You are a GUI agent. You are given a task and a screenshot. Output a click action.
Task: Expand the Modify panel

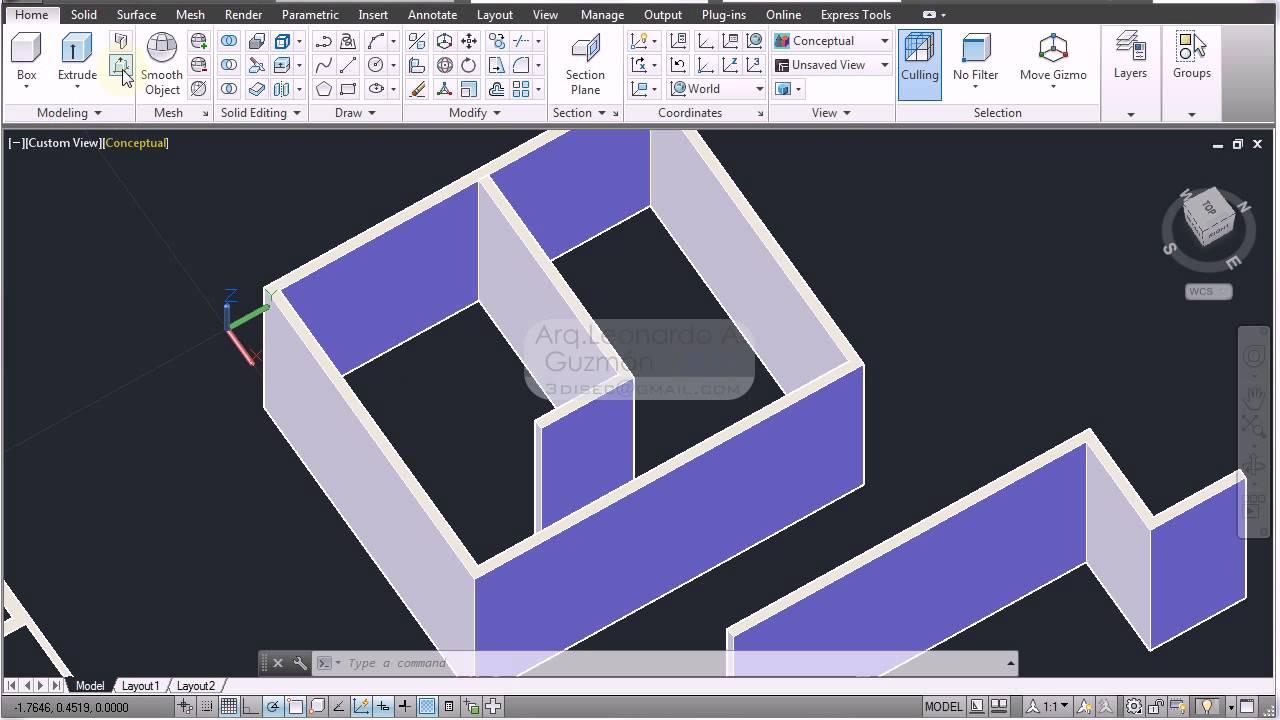475,113
